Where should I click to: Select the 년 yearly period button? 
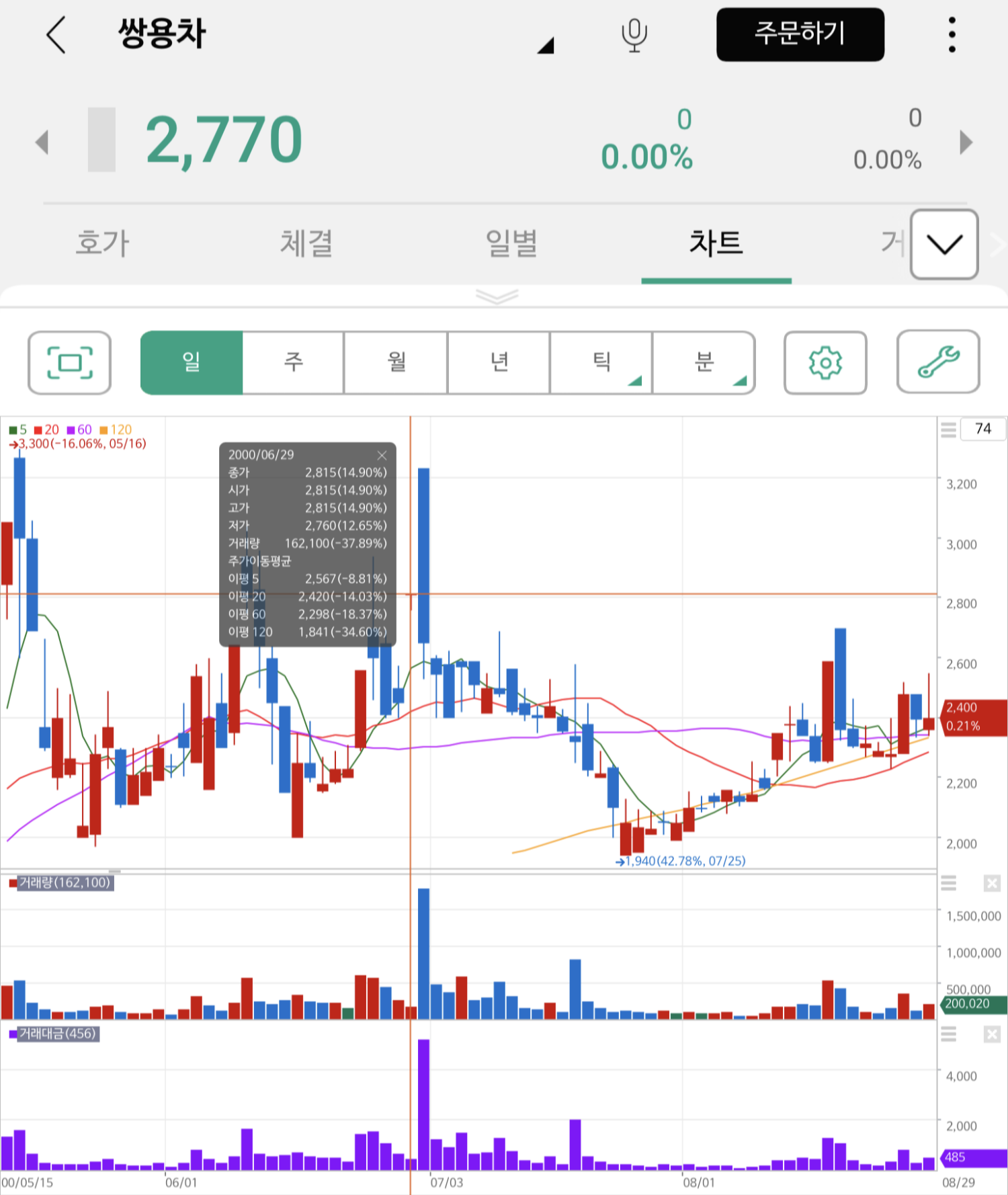[x=499, y=363]
